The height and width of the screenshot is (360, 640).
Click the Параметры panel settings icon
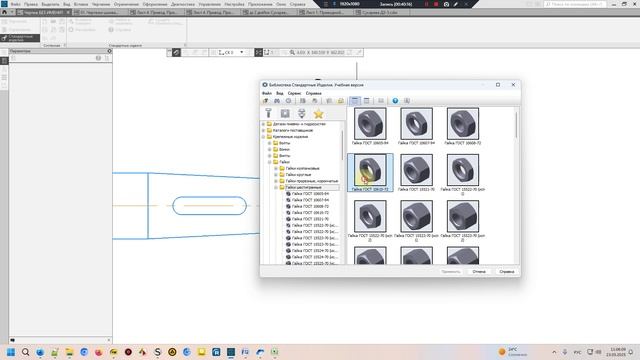[x=109, y=51]
